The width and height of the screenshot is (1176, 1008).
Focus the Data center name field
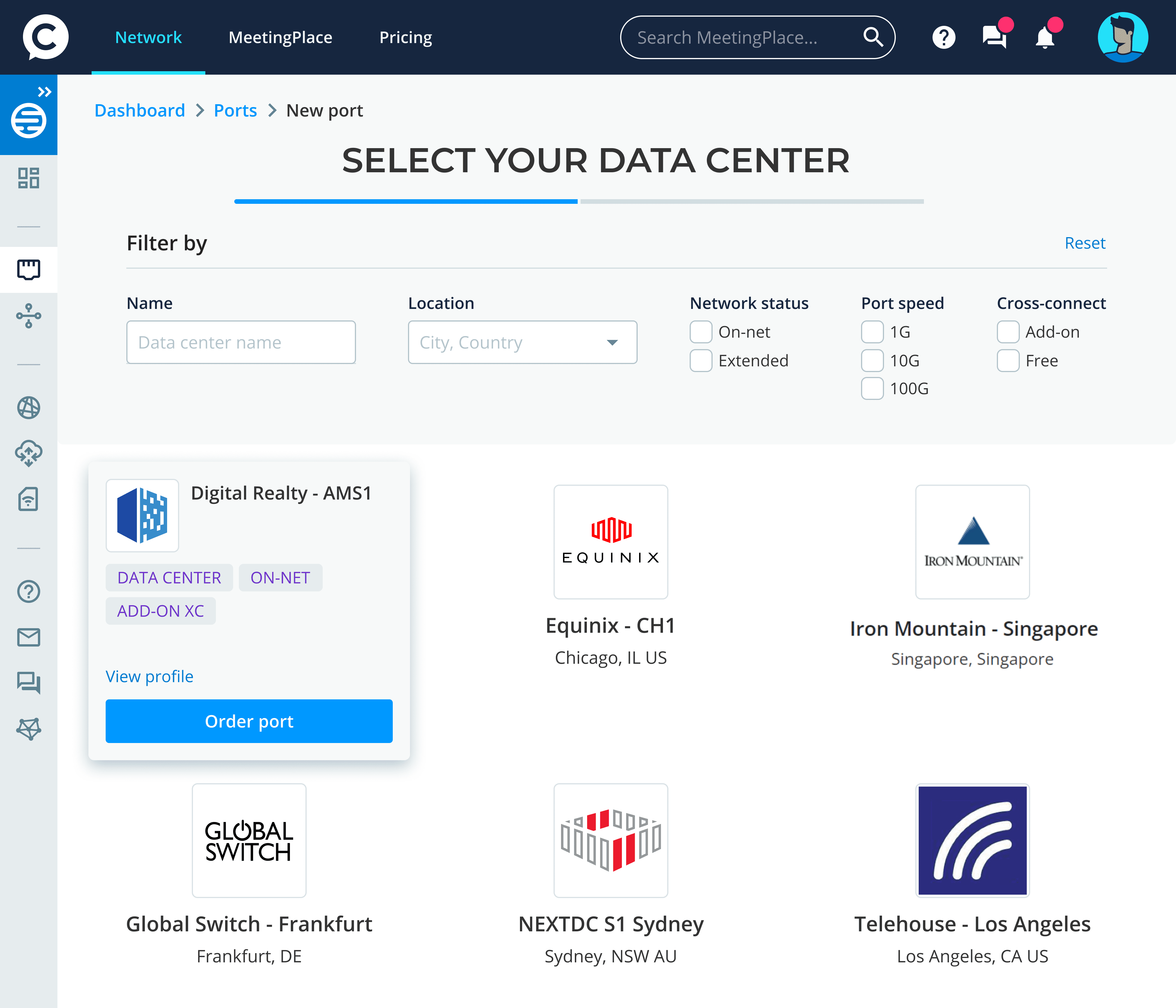coord(241,342)
